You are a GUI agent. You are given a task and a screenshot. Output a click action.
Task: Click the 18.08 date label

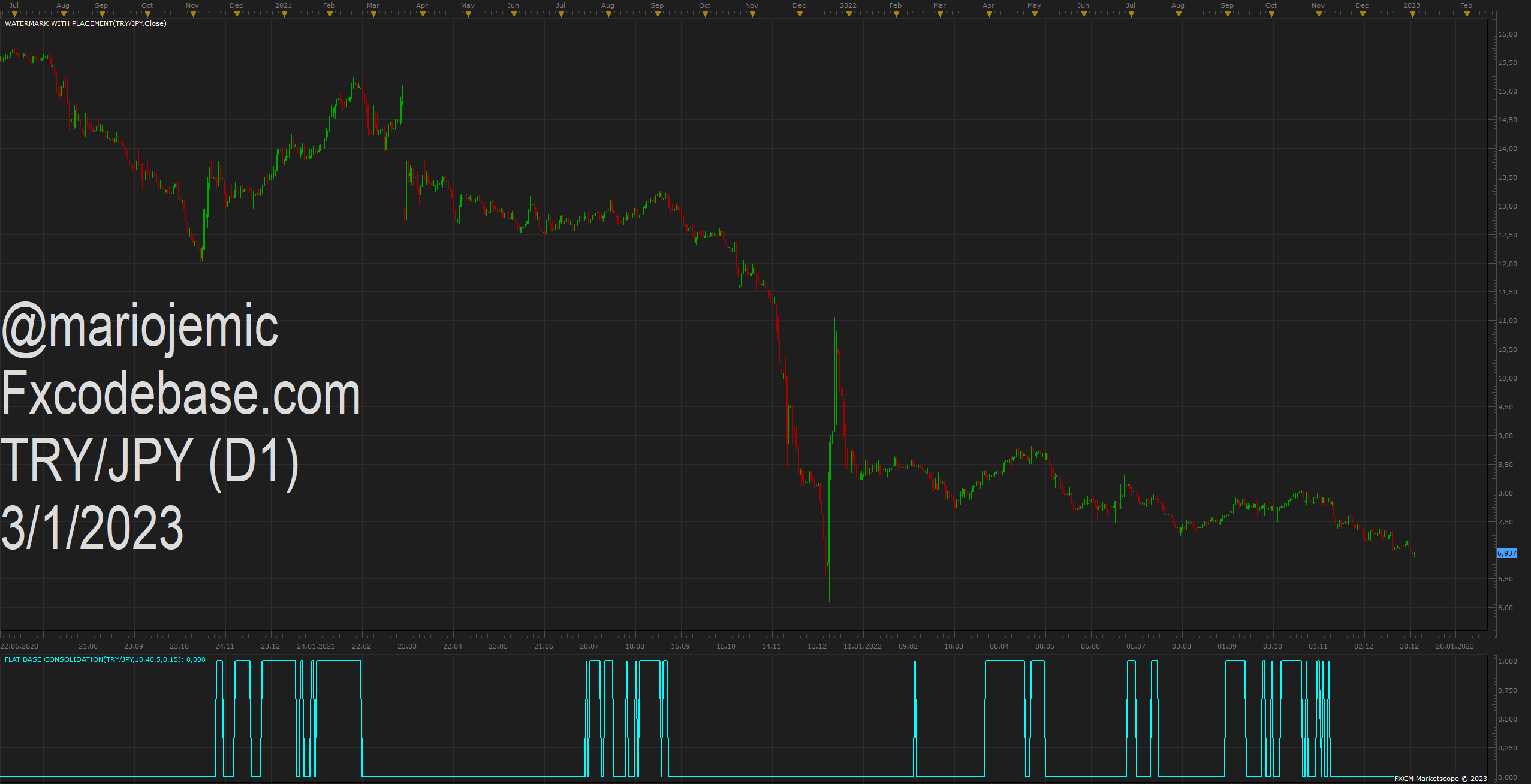(x=635, y=646)
